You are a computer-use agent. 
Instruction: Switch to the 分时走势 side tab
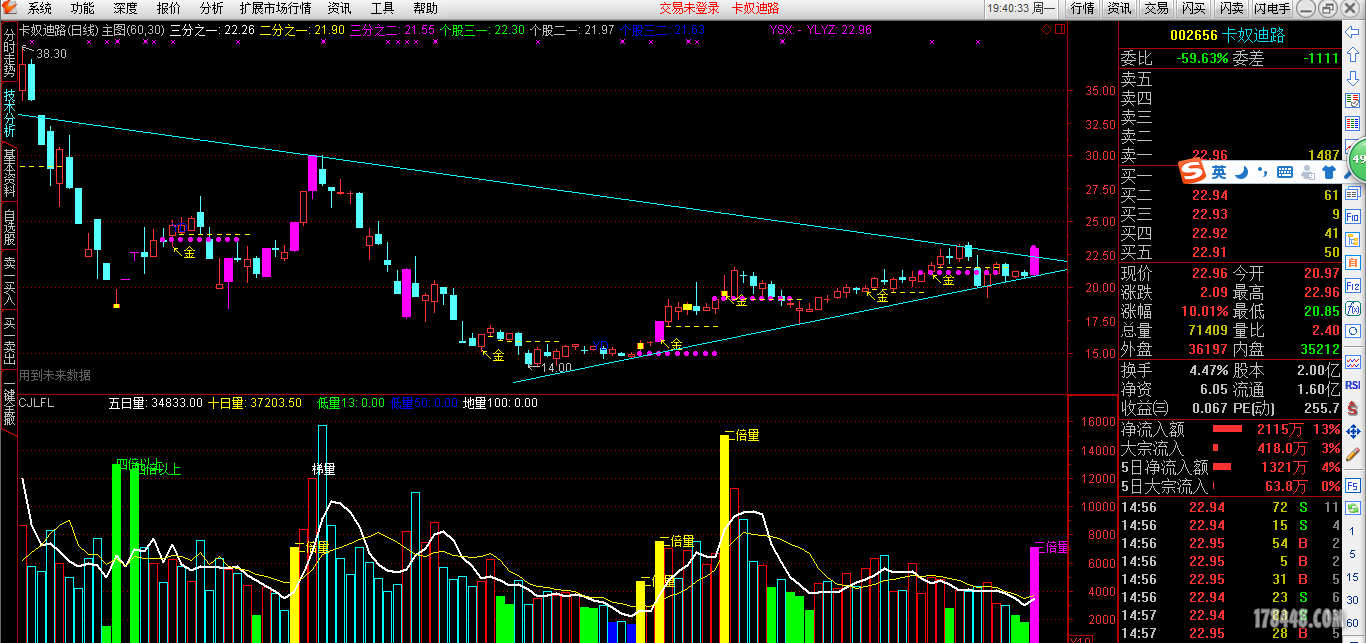click(x=9, y=55)
